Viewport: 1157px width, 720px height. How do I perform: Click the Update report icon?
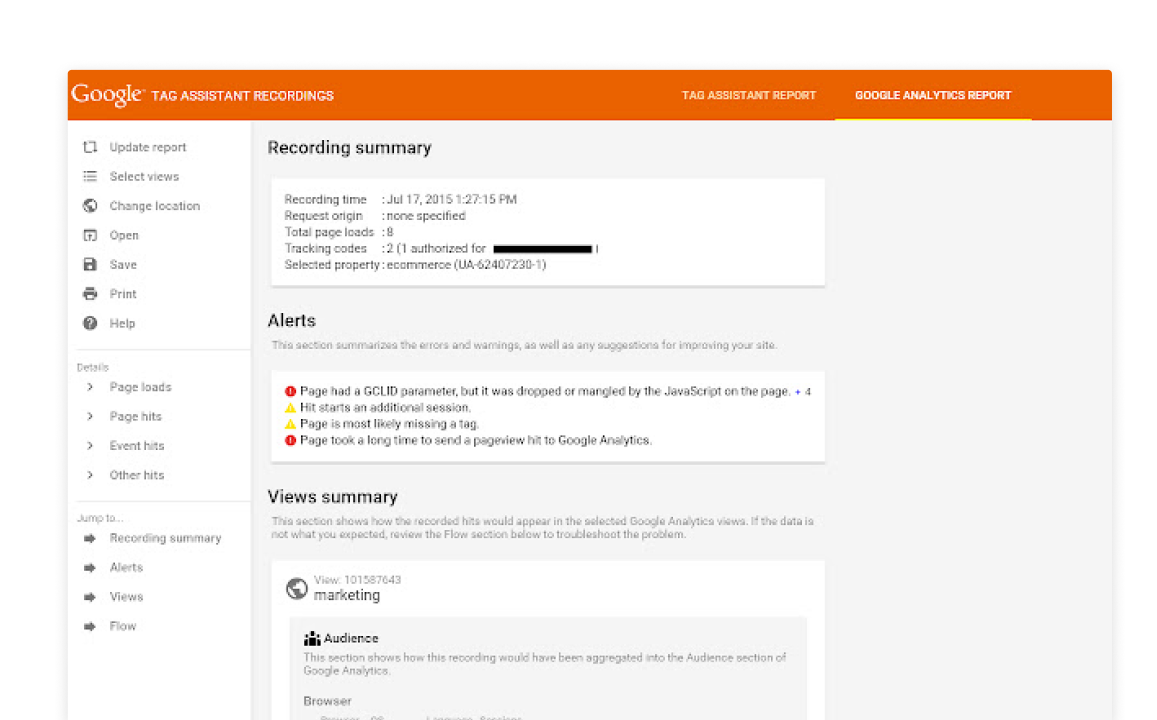(x=90, y=147)
